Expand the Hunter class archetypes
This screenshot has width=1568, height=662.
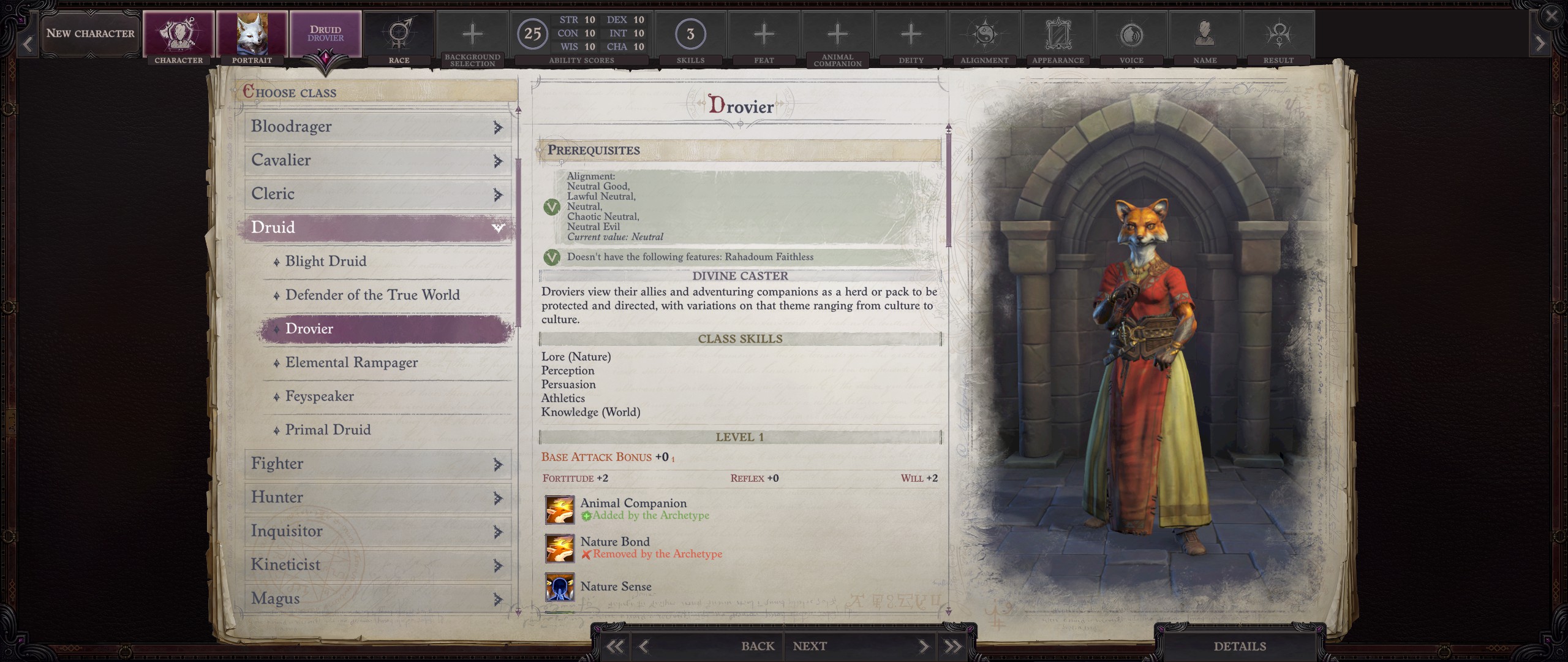tap(498, 498)
